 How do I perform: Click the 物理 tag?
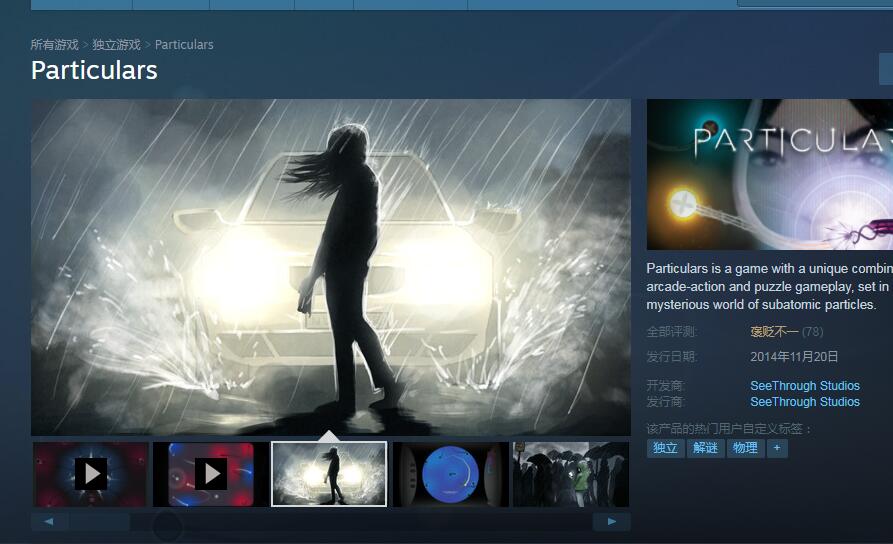[x=745, y=448]
